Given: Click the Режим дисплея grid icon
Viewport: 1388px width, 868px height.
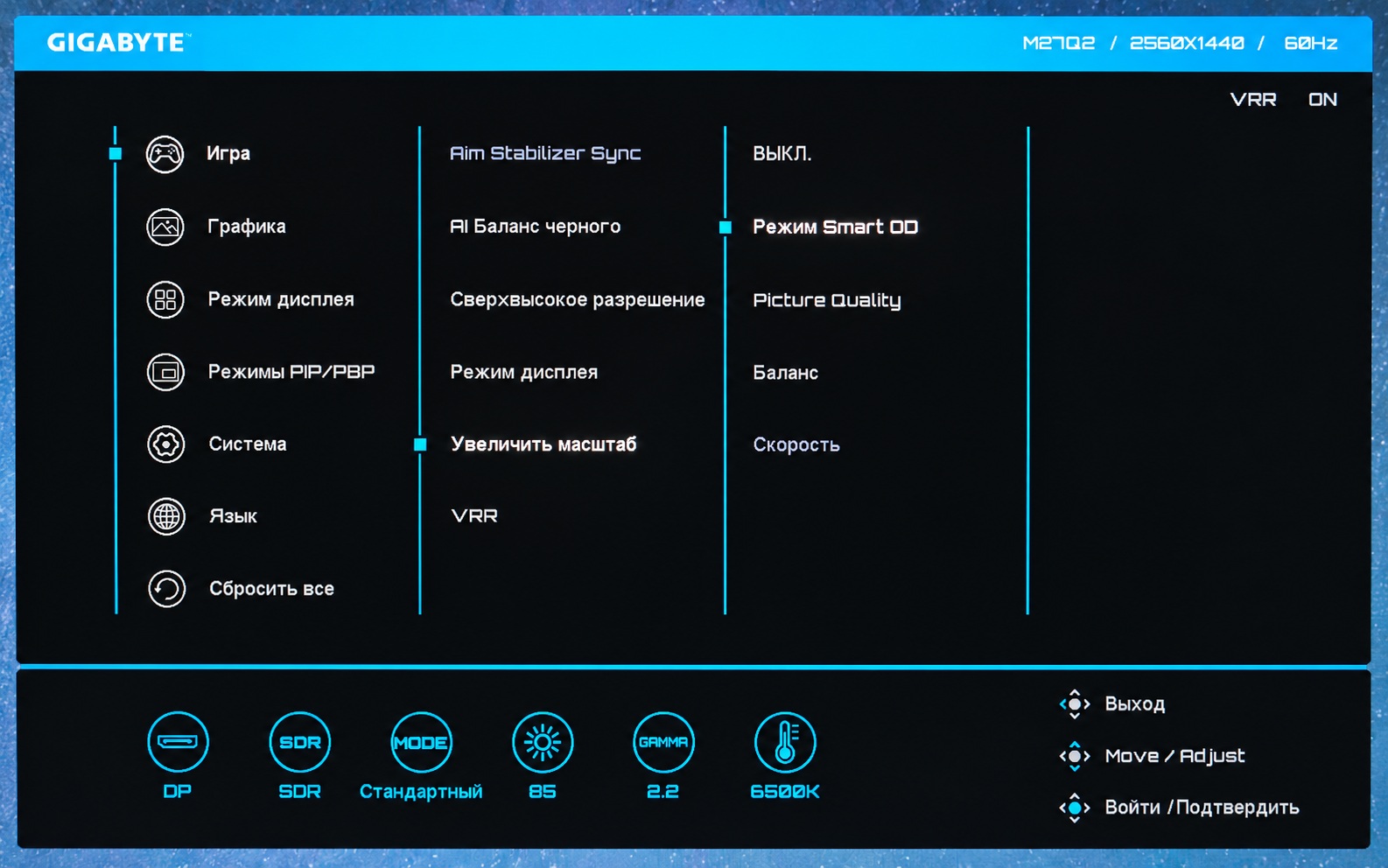Looking at the screenshot, I should (x=165, y=300).
